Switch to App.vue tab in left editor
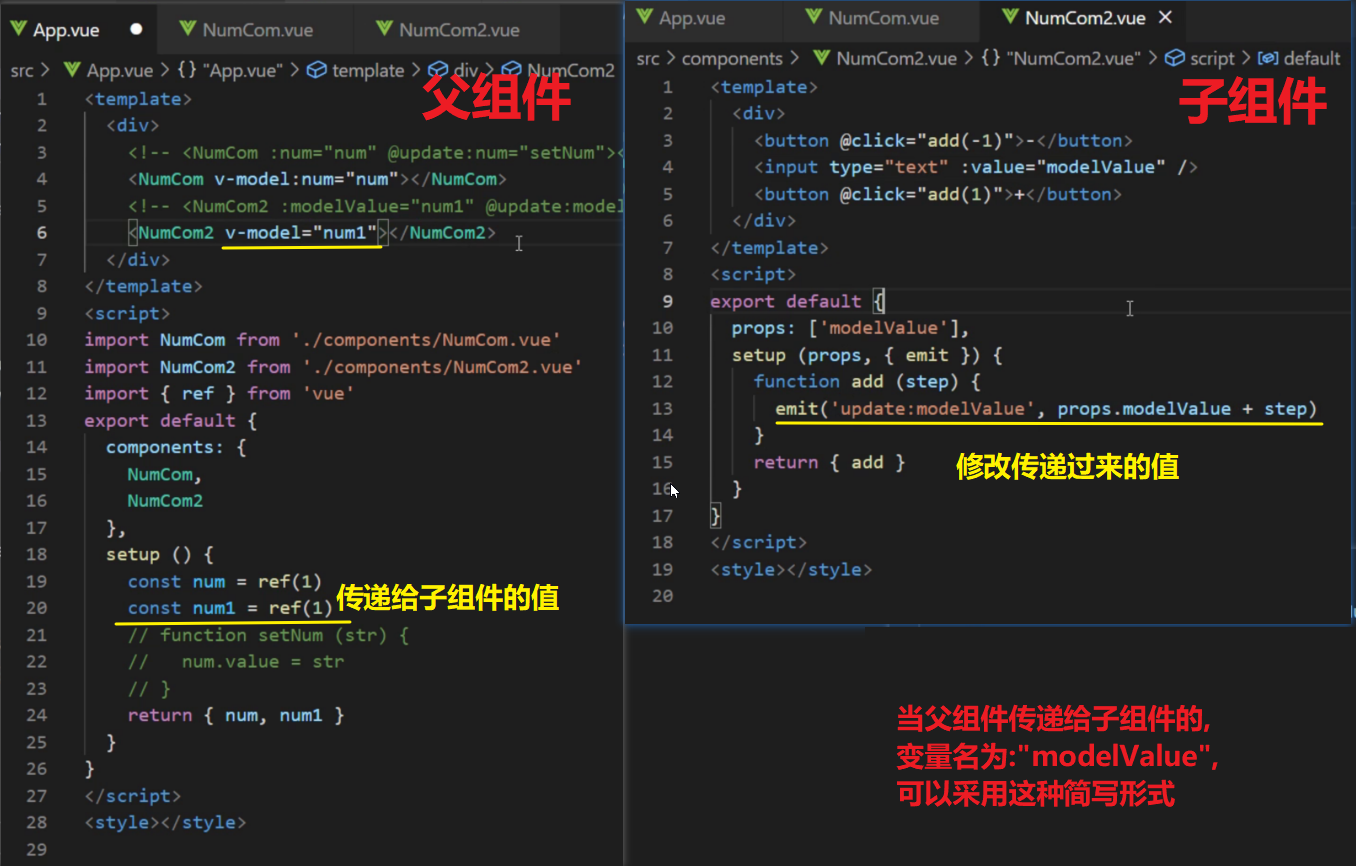The image size is (1356, 866). coord(66,30)
